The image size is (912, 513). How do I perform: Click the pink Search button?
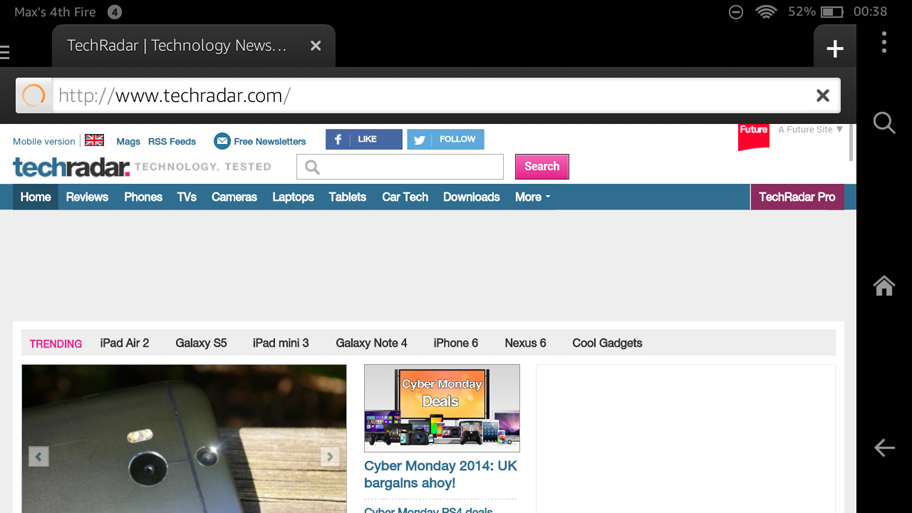pyautogui.click(x=542, y=166)
